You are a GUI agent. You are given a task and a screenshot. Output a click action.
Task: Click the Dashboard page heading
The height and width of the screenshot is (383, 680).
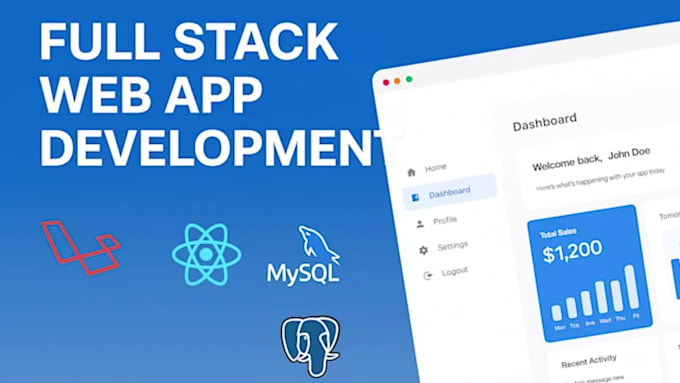tap(545, 122)
